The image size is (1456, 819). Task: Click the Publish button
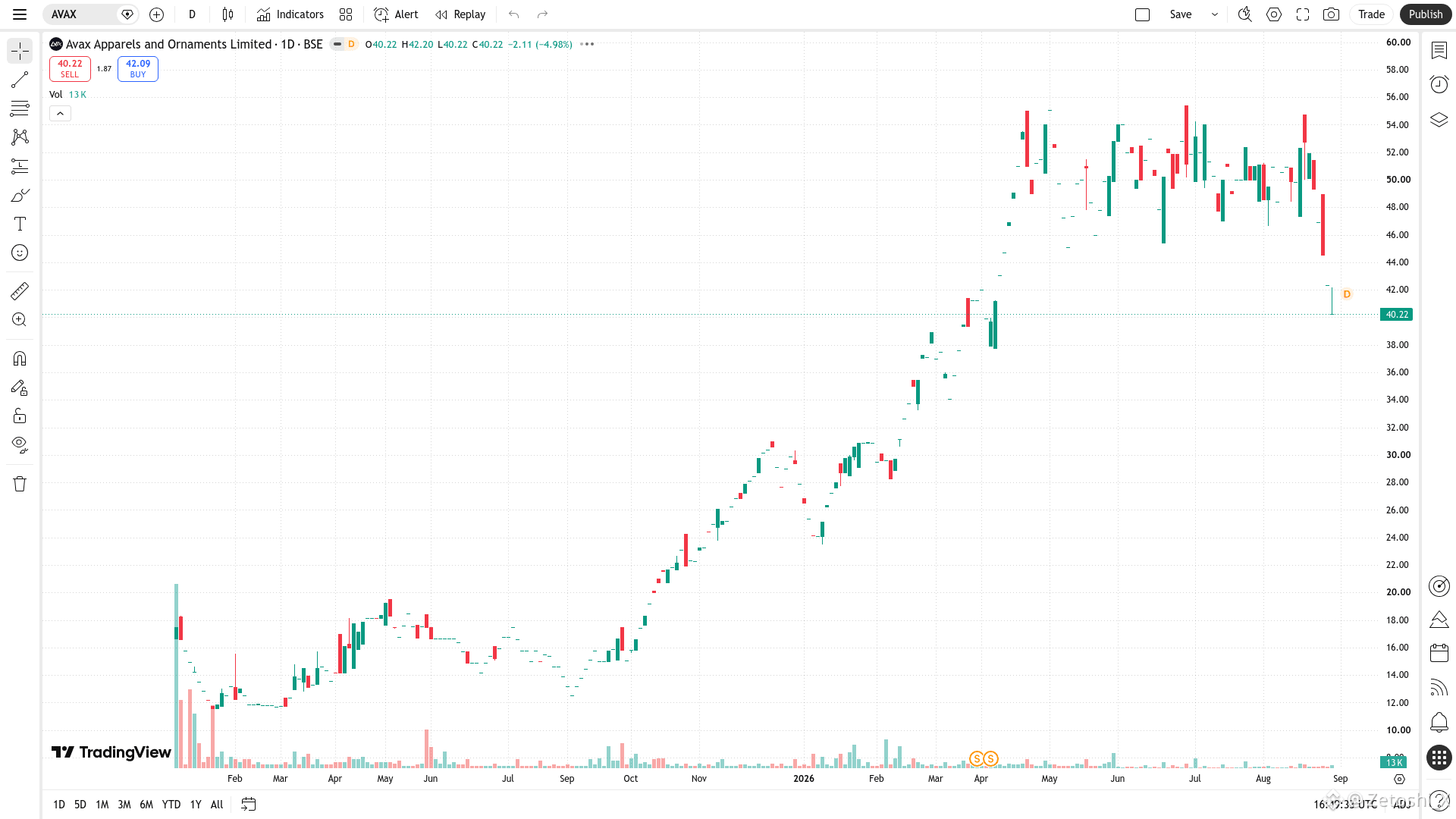[x=1426, y=14]
